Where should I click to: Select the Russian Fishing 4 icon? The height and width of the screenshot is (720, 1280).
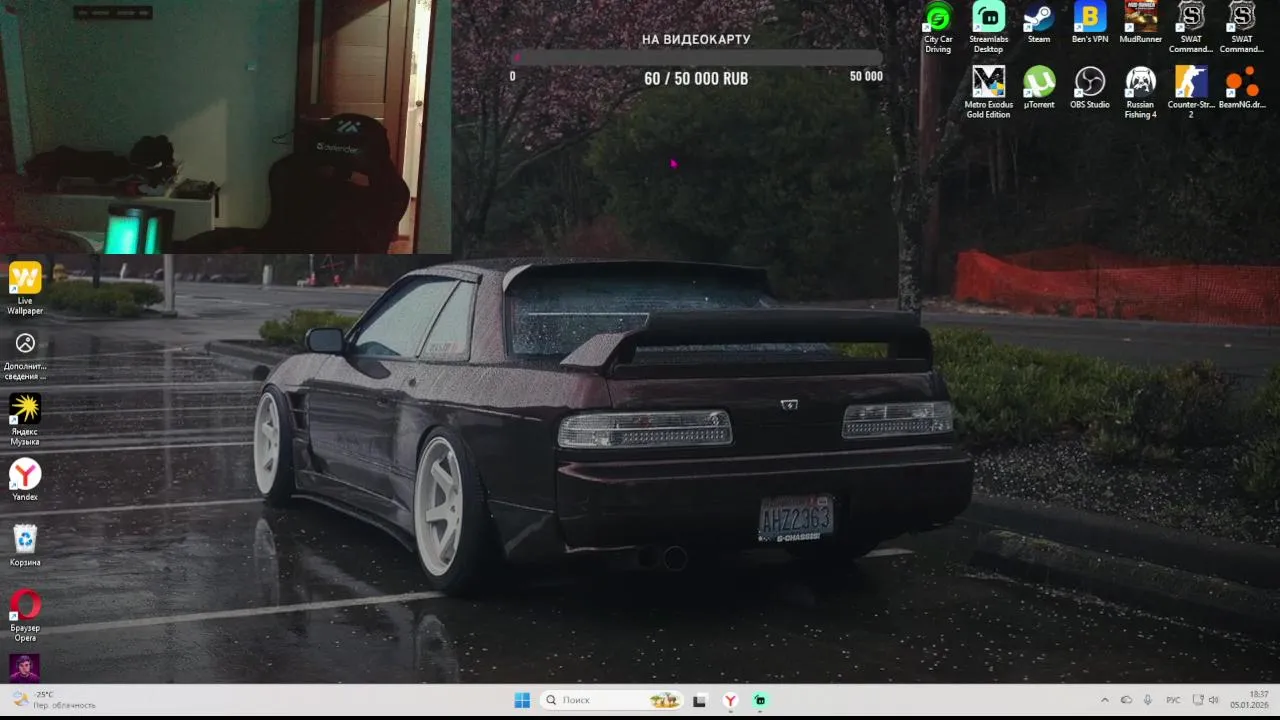[1141, 93]
